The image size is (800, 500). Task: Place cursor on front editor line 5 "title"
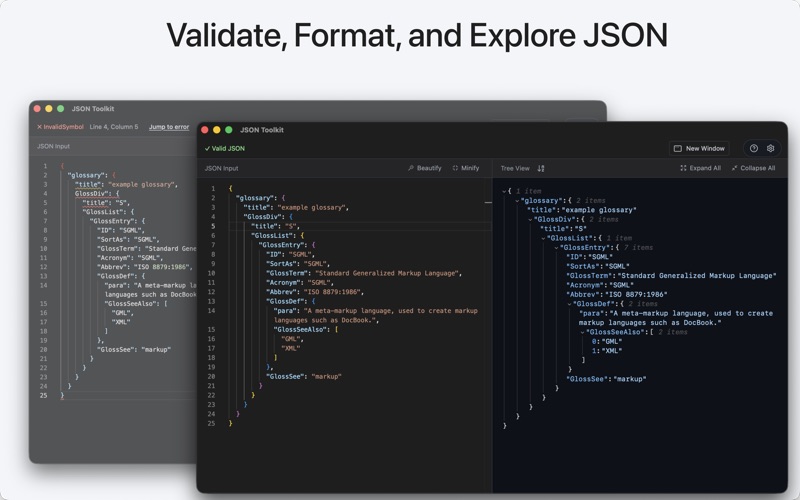264,227
